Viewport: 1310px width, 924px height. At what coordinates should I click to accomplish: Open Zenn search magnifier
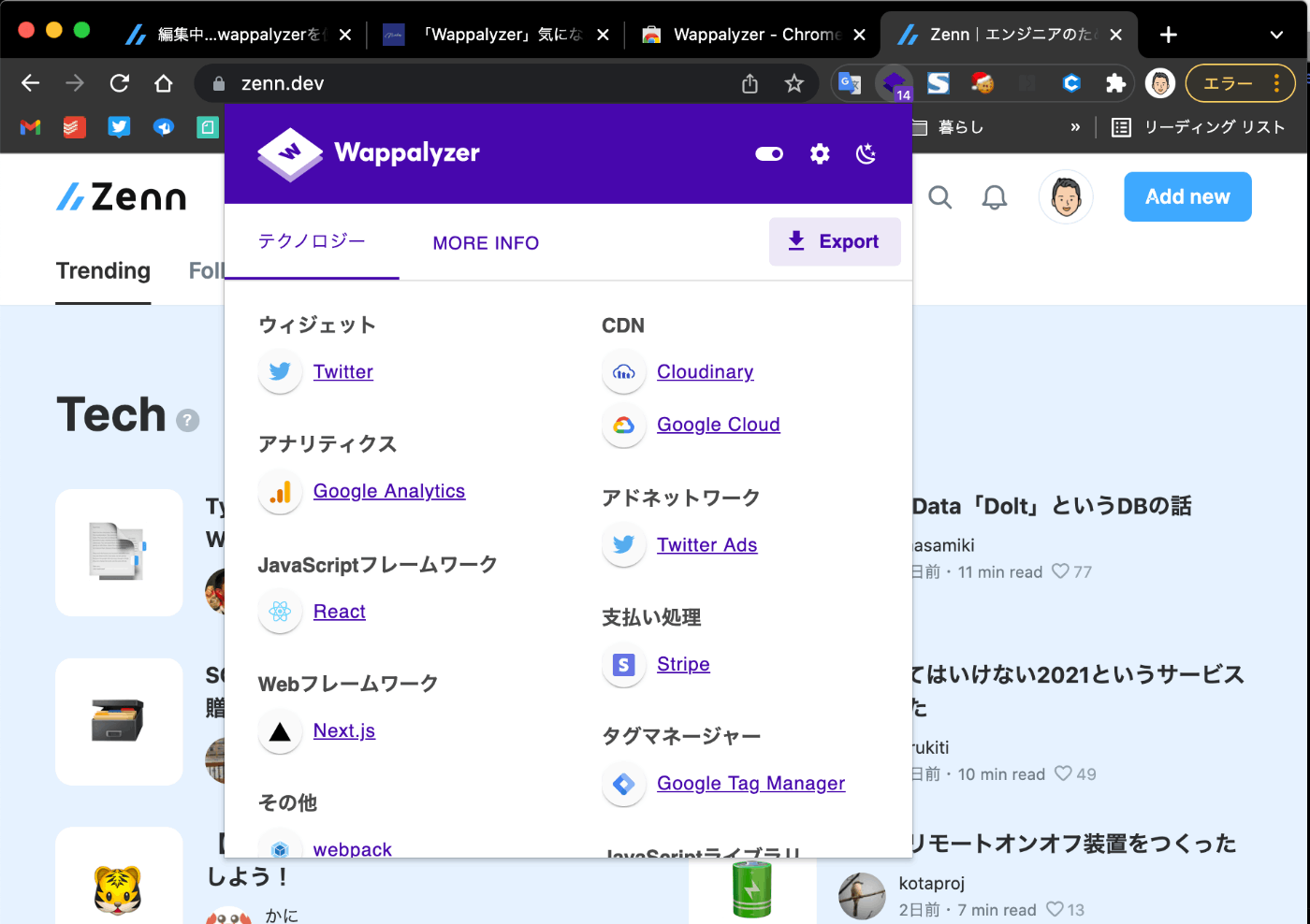tap(940, 197)
